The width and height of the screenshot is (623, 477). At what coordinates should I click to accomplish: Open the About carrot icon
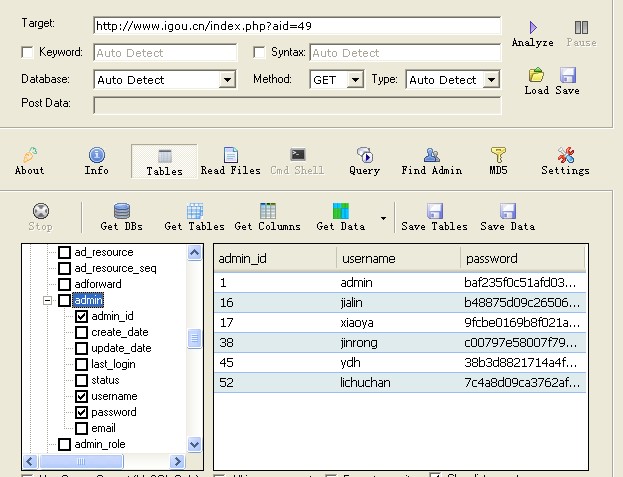(x=30, y=155)
